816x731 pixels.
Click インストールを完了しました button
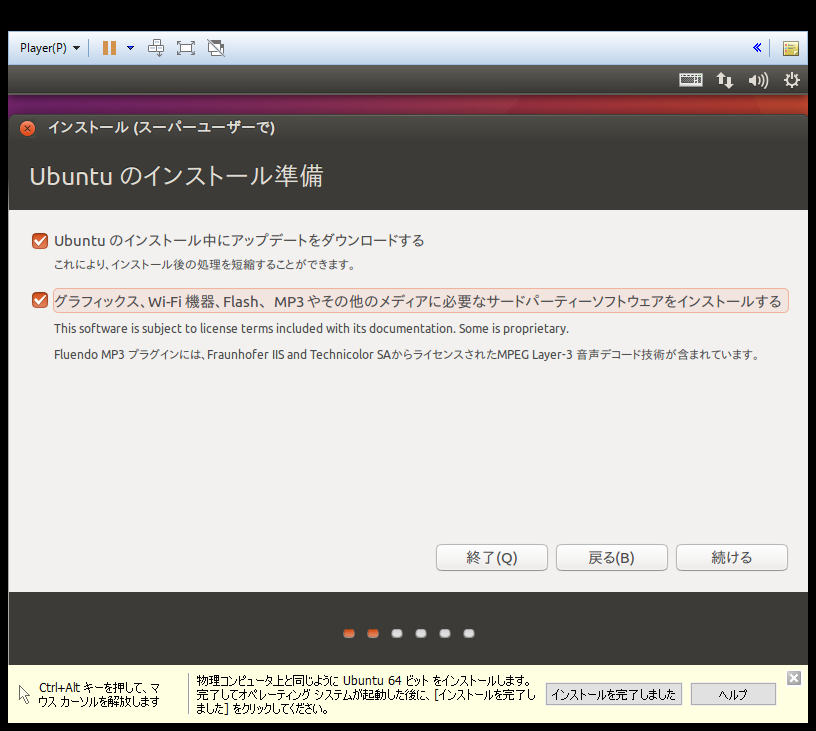pos(614,695)
